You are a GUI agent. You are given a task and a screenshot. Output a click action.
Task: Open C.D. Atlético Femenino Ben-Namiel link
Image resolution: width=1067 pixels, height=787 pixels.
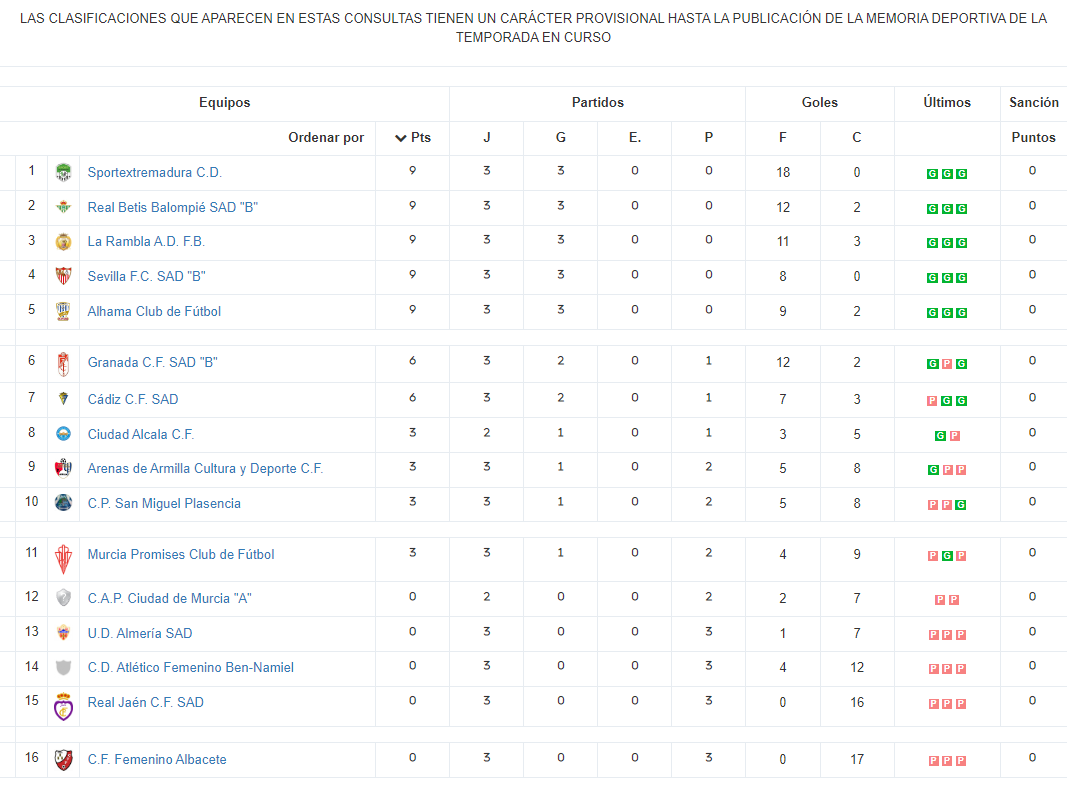191,668
